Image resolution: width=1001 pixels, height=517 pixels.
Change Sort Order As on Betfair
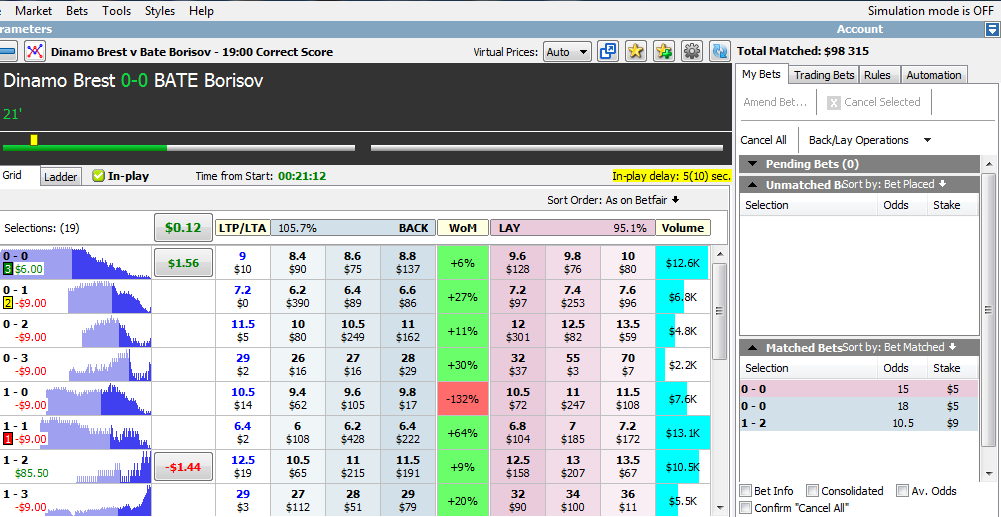613,200
